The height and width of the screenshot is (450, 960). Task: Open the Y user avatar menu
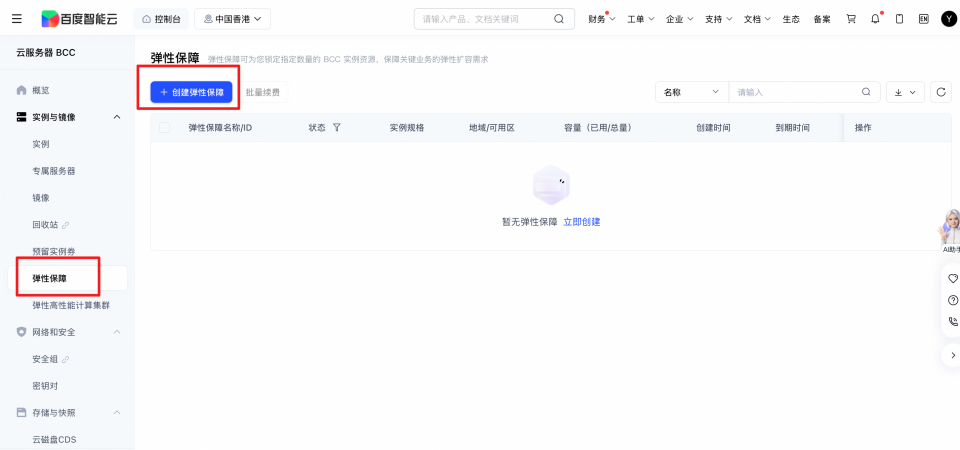pos(948,19)
